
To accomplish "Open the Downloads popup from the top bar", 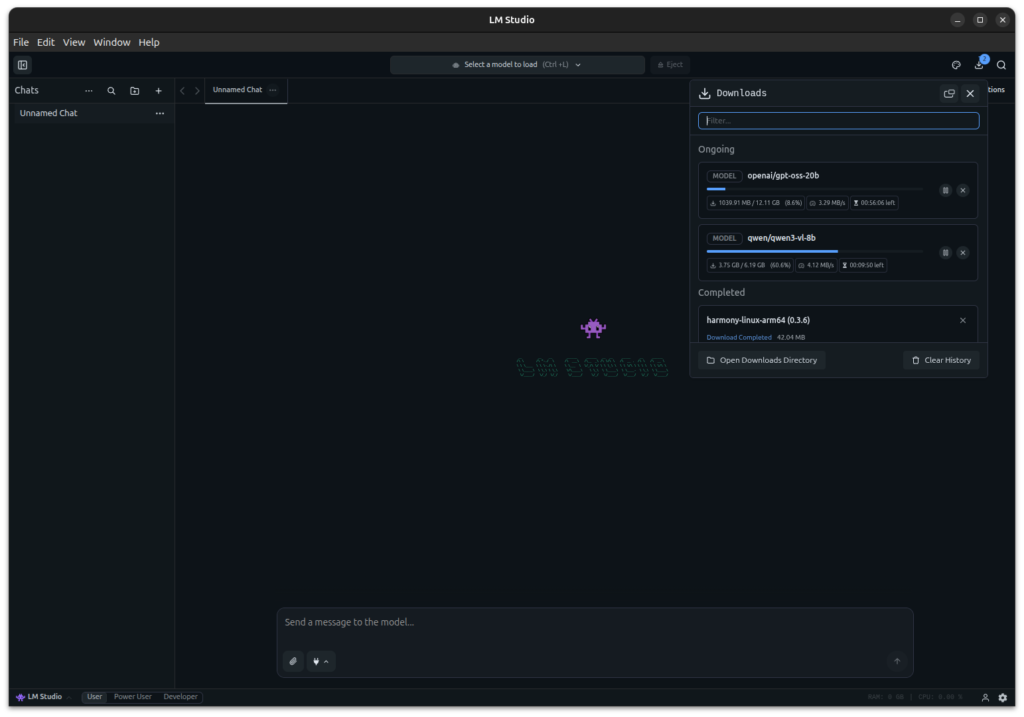I will (980, 64).
